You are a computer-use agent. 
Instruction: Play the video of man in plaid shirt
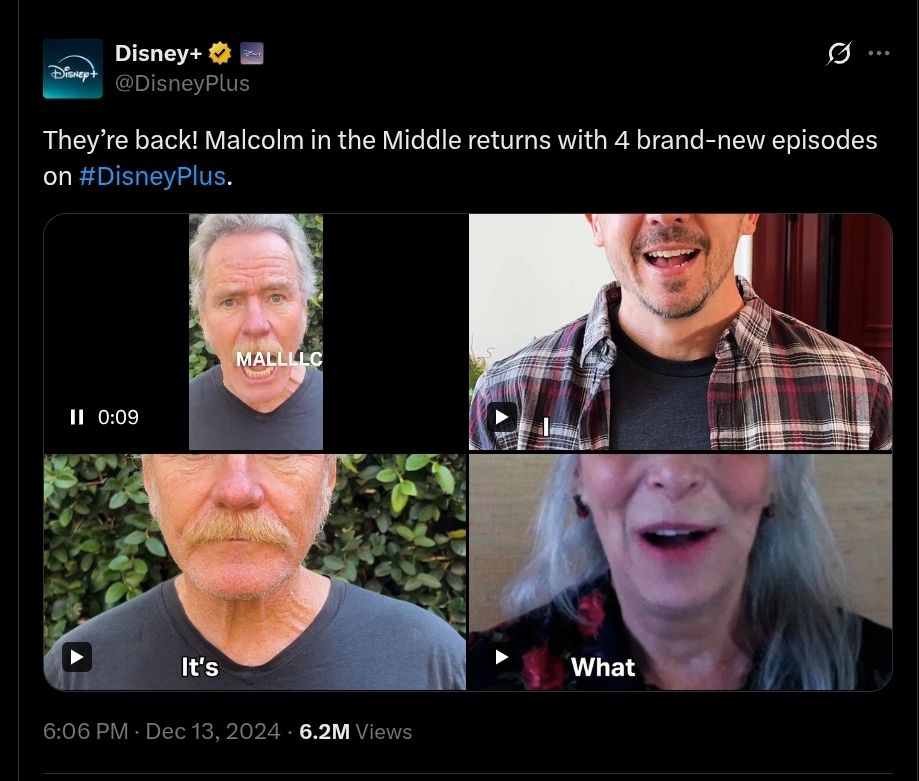[x=502, y=417]
